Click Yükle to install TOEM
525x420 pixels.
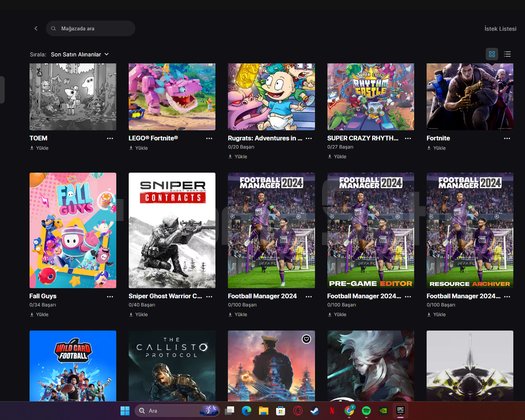pos(39,148)
